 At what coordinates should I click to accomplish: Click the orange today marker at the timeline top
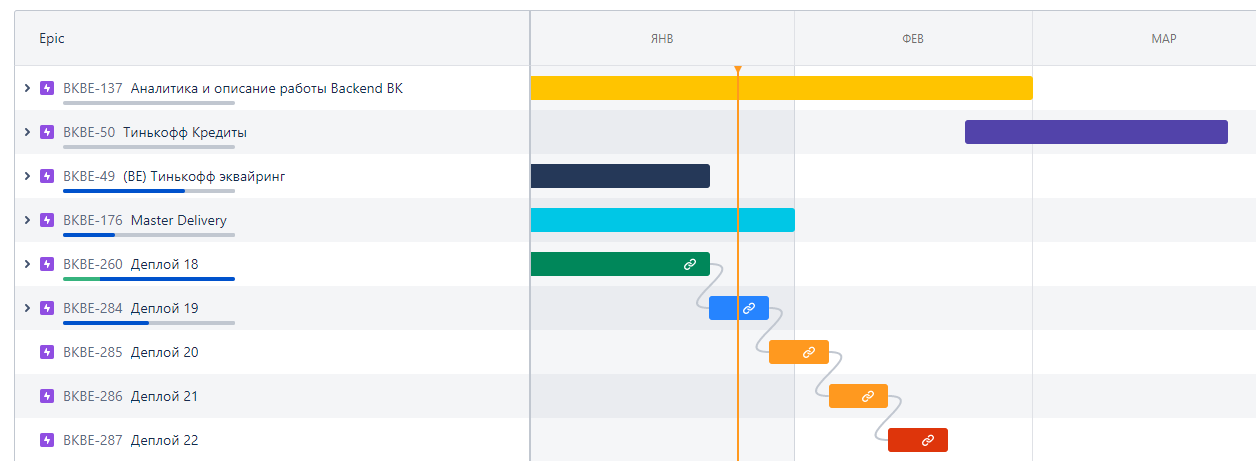pos(738,70)
